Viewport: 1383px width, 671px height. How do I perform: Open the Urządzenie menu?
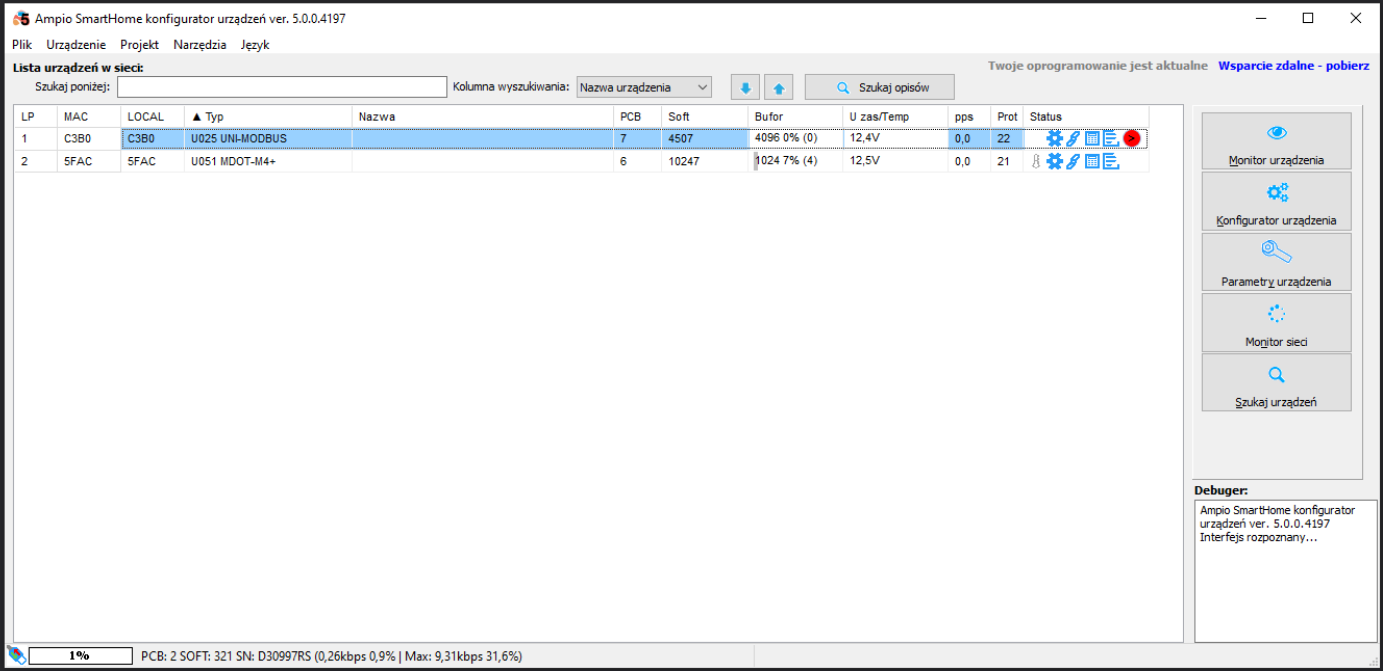tap(76, 45)
